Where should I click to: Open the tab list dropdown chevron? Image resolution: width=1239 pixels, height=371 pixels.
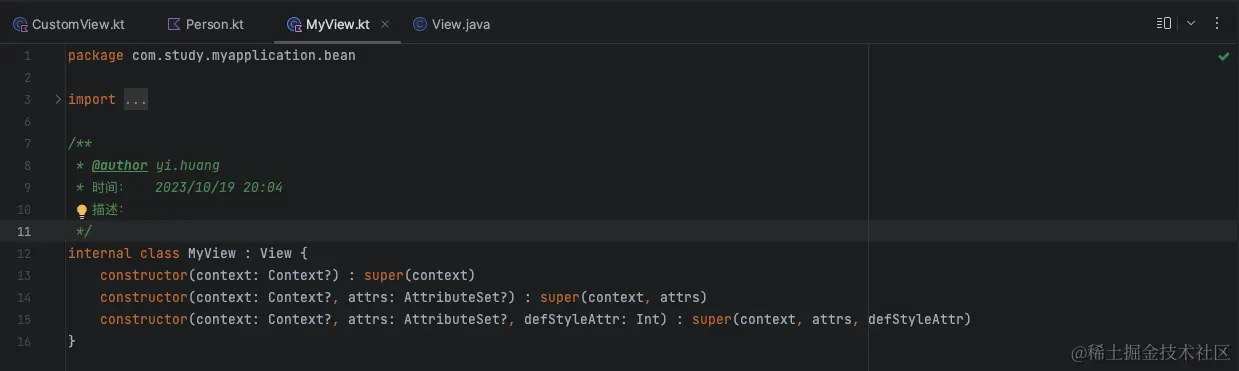(1191, 23)
